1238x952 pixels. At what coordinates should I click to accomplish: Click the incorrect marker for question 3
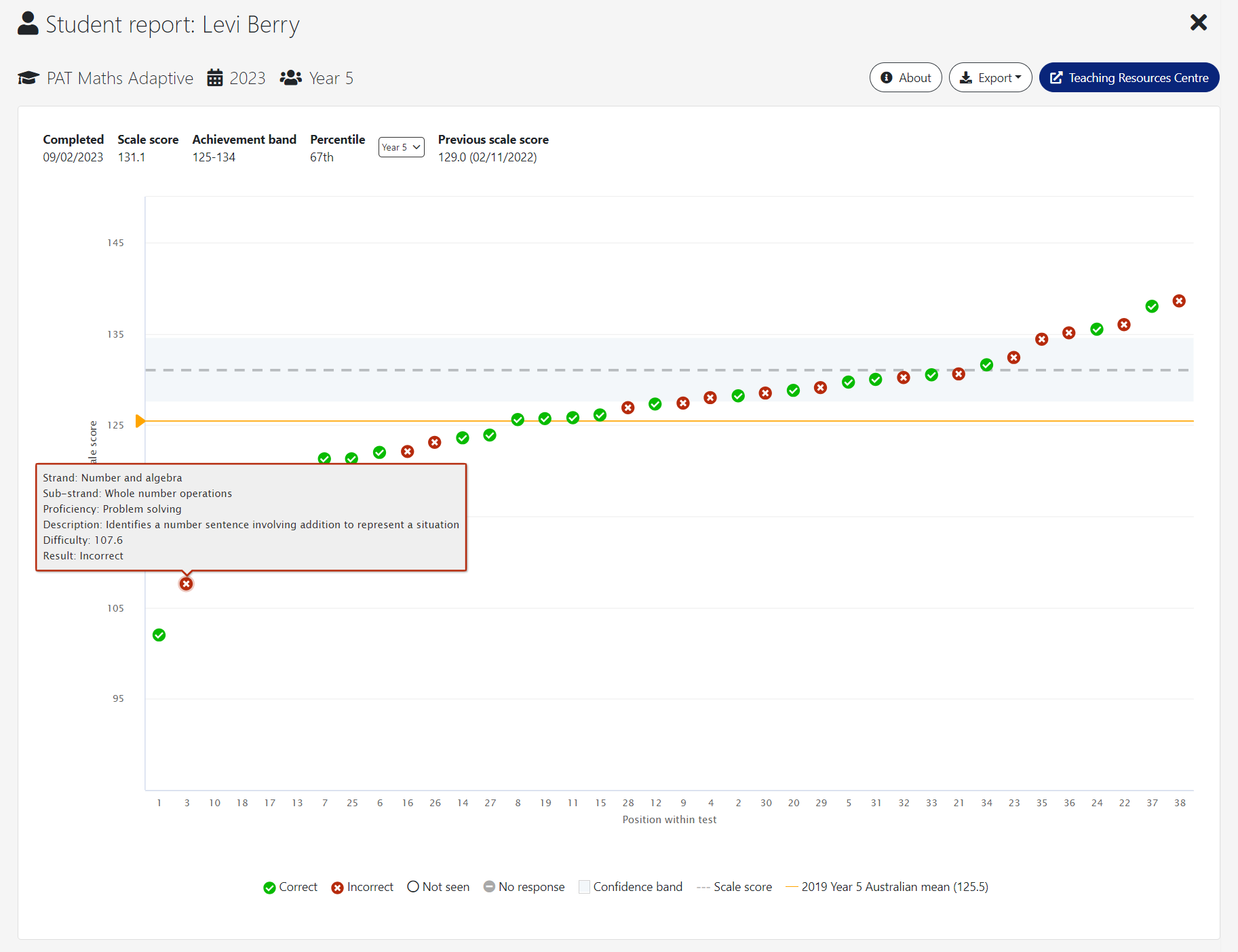[x=187, y=584]
